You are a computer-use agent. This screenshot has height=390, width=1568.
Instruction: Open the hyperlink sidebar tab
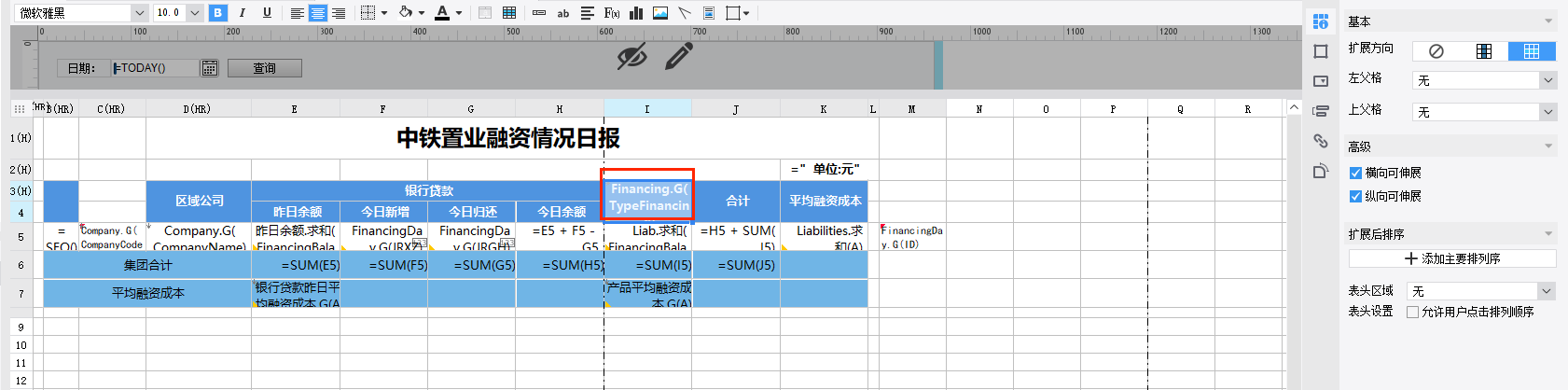click(1321, 141)
